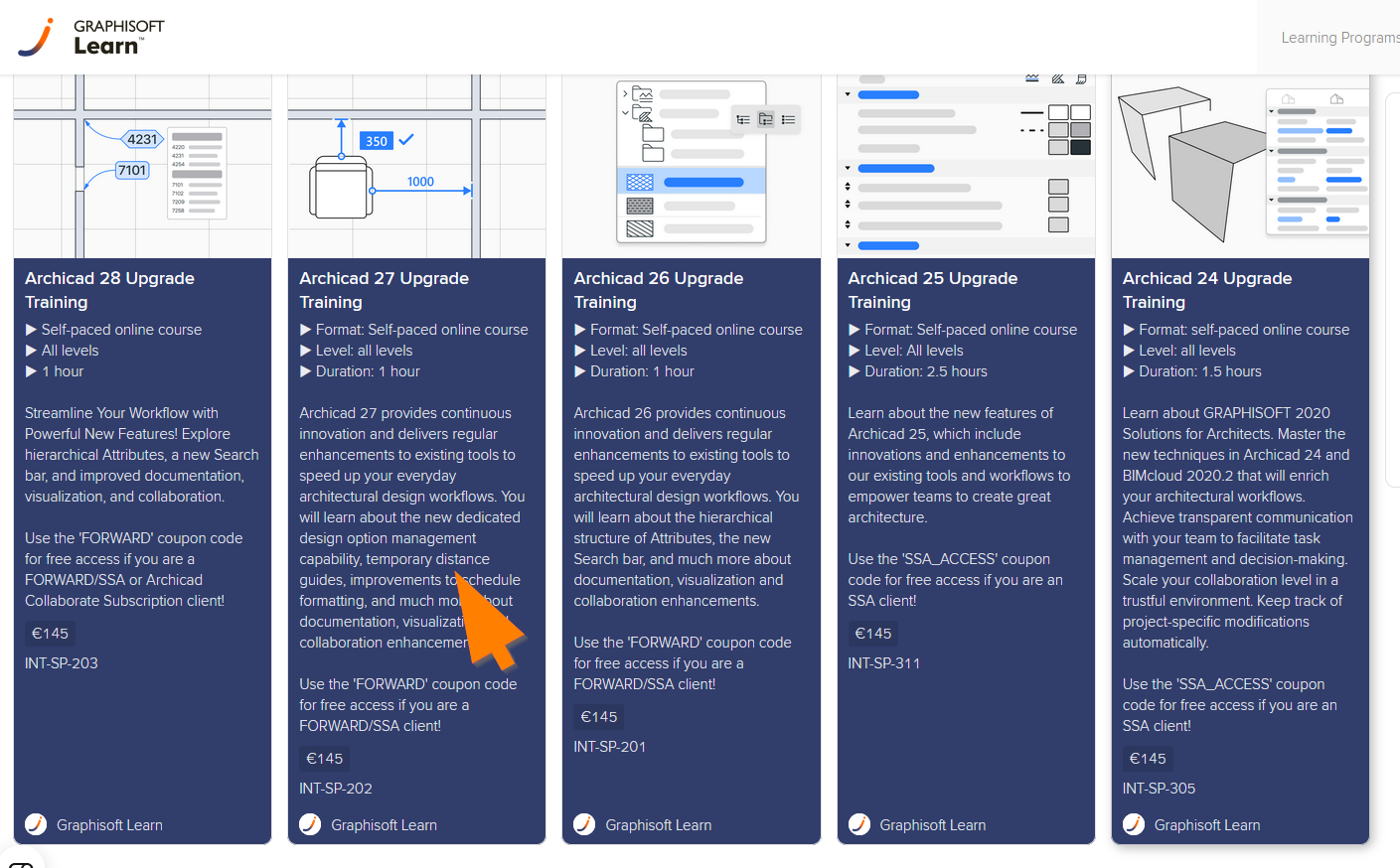The image size is (1400, 868).
Task: Click course code INT-SP-203
Action: click(x=62, y=663)
